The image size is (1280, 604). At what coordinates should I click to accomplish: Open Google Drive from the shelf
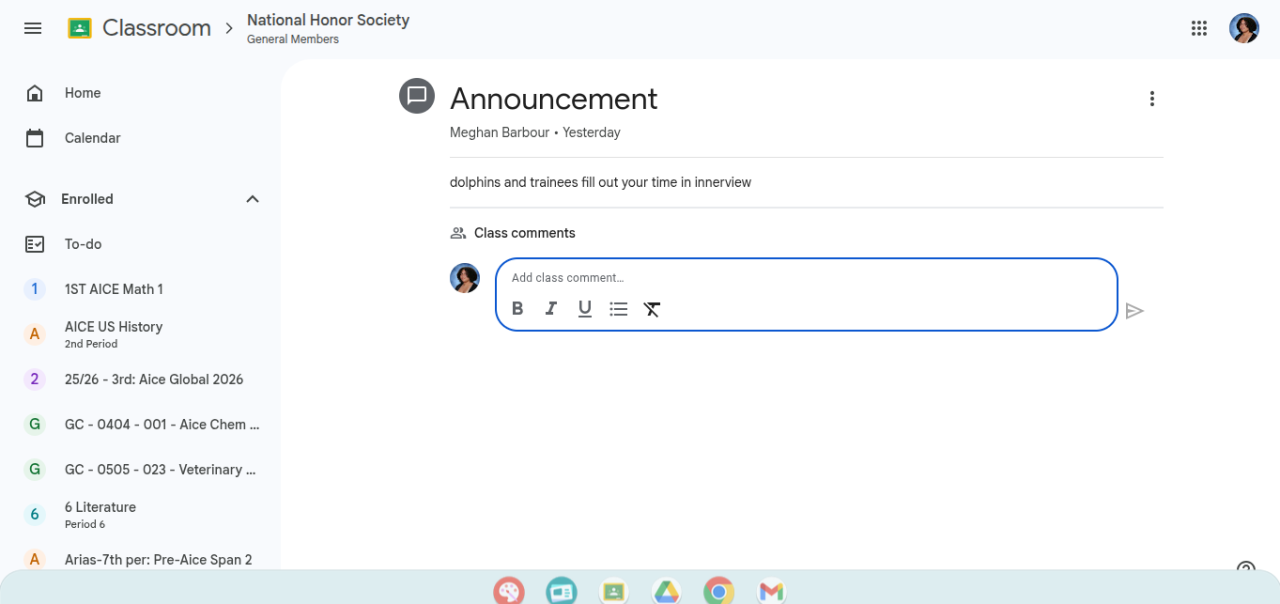[667, 591]
